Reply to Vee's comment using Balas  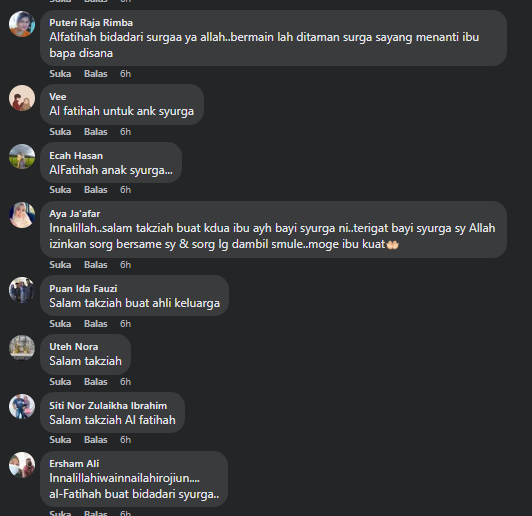pyautogui.click(x=96, y=132)
